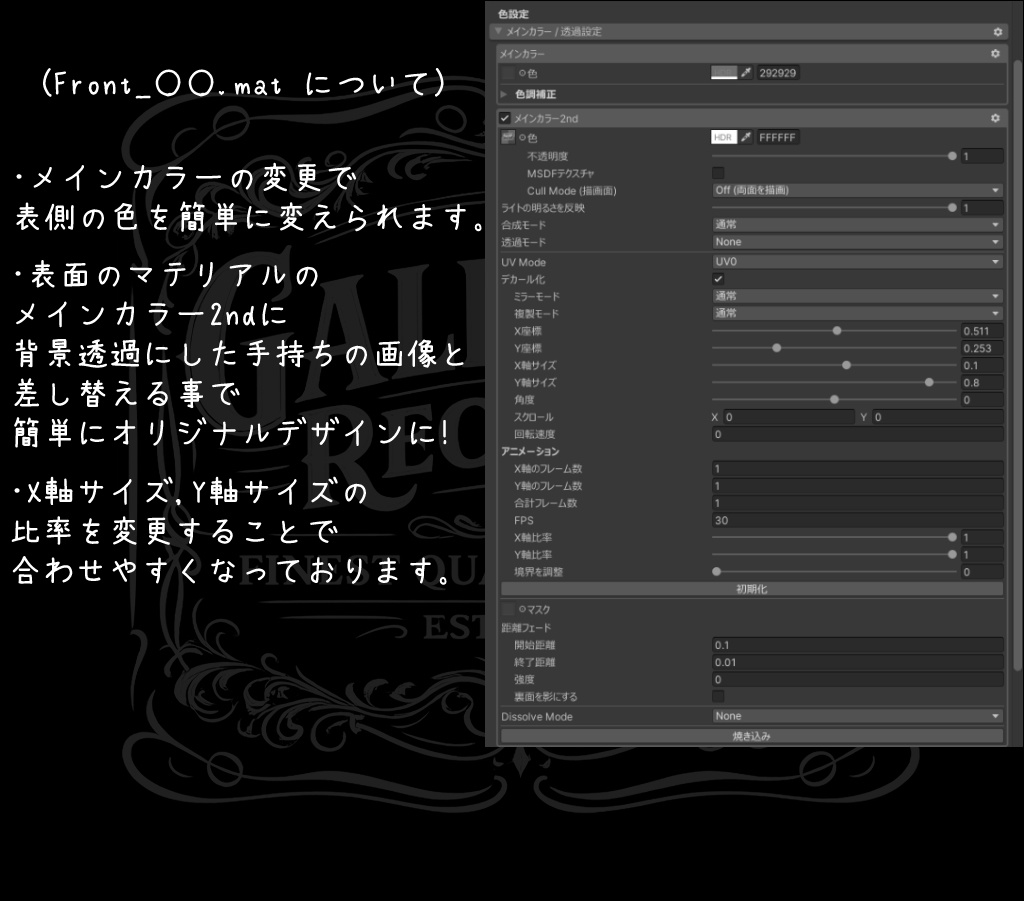Uncheck the デカール化 option
The height and width of the screenshot is (901, 1024).
coord(716,279)
